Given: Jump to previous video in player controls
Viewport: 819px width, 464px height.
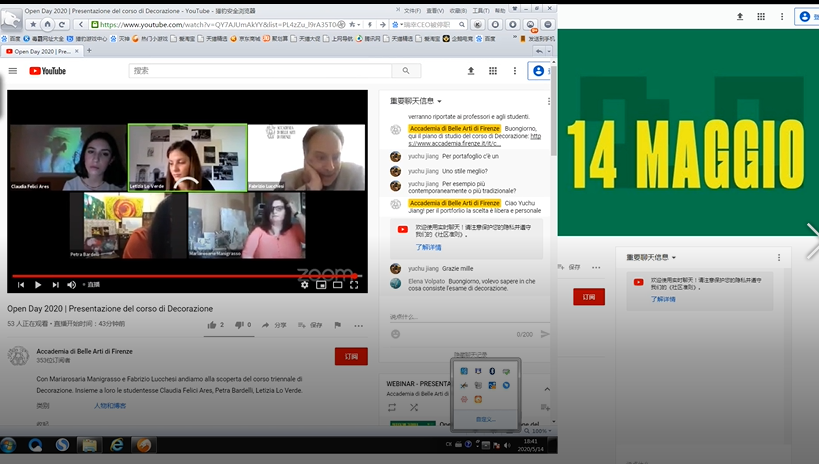Looking at the screenshot, I should tap(21, 285).
